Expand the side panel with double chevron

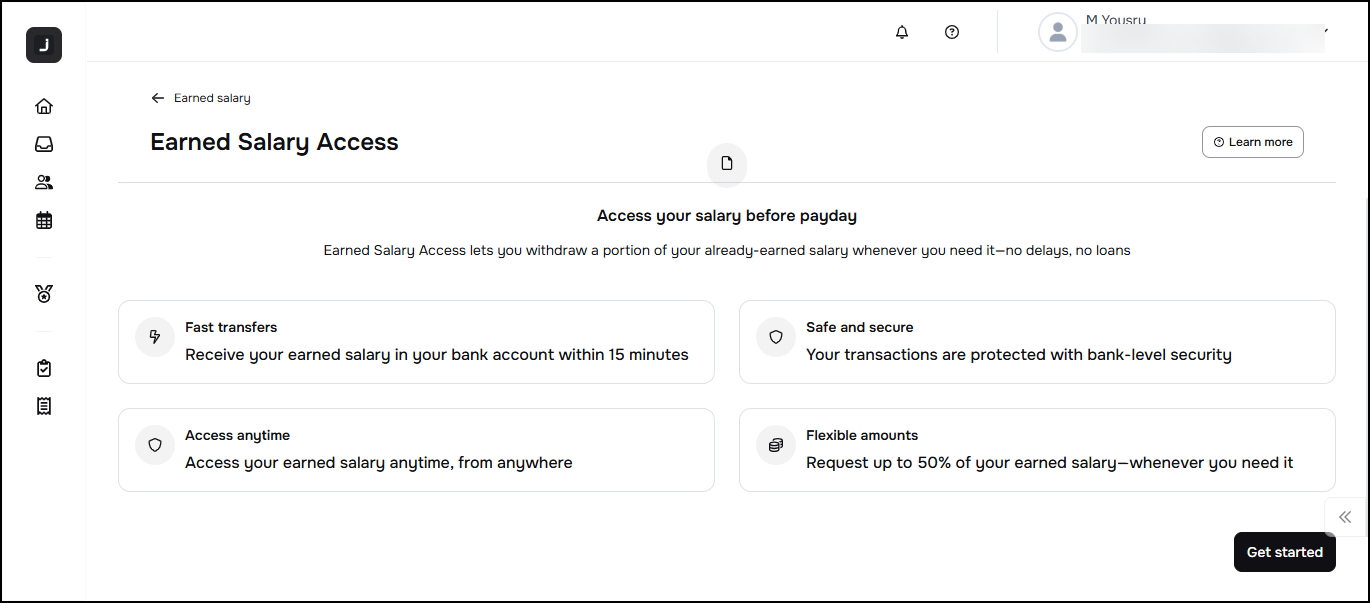tap(1345, 517)
